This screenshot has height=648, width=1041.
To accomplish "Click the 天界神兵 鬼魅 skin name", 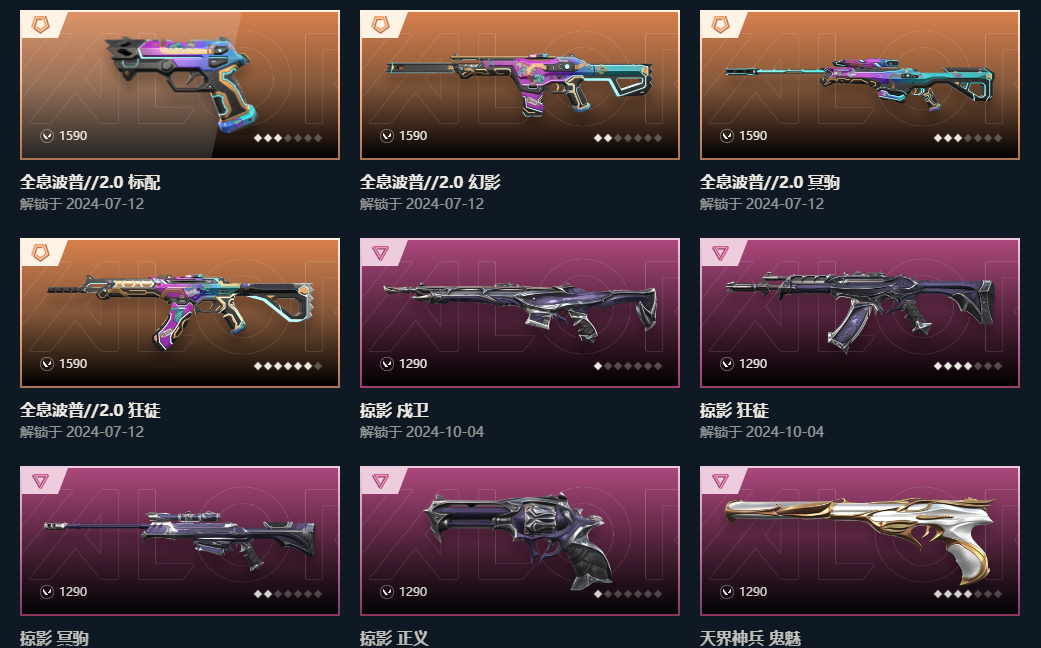I will point(750,638).
